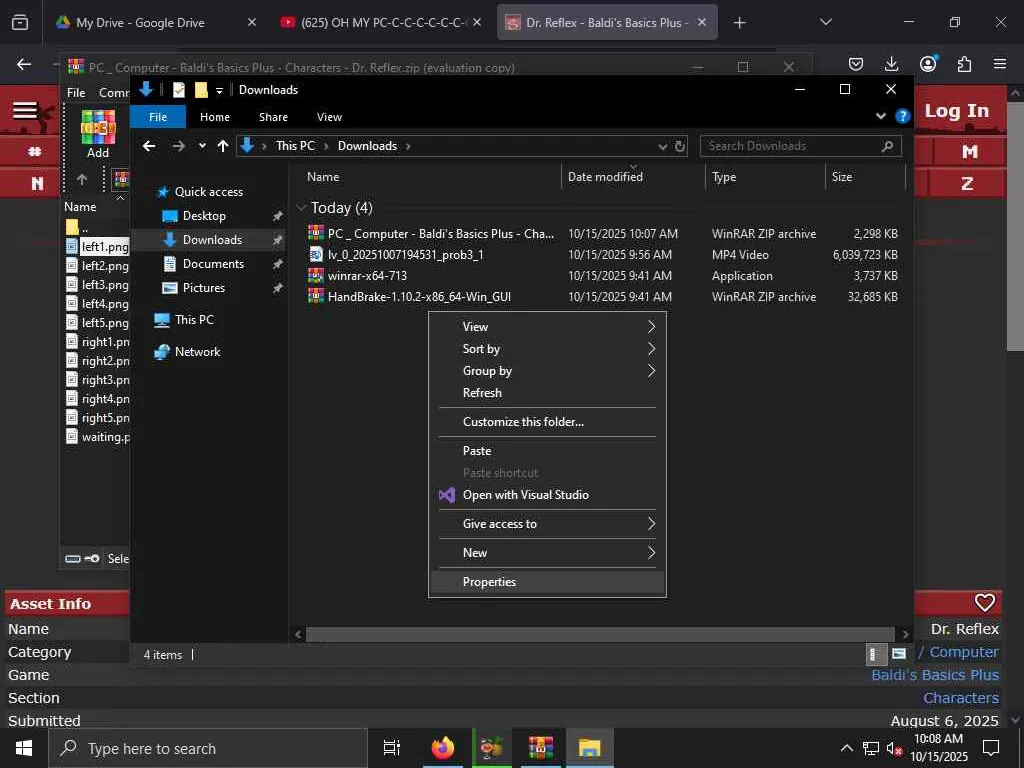The image size is (1024, 768).
Task: Choose Refresh from the context menu
Action: click(547, 392)
